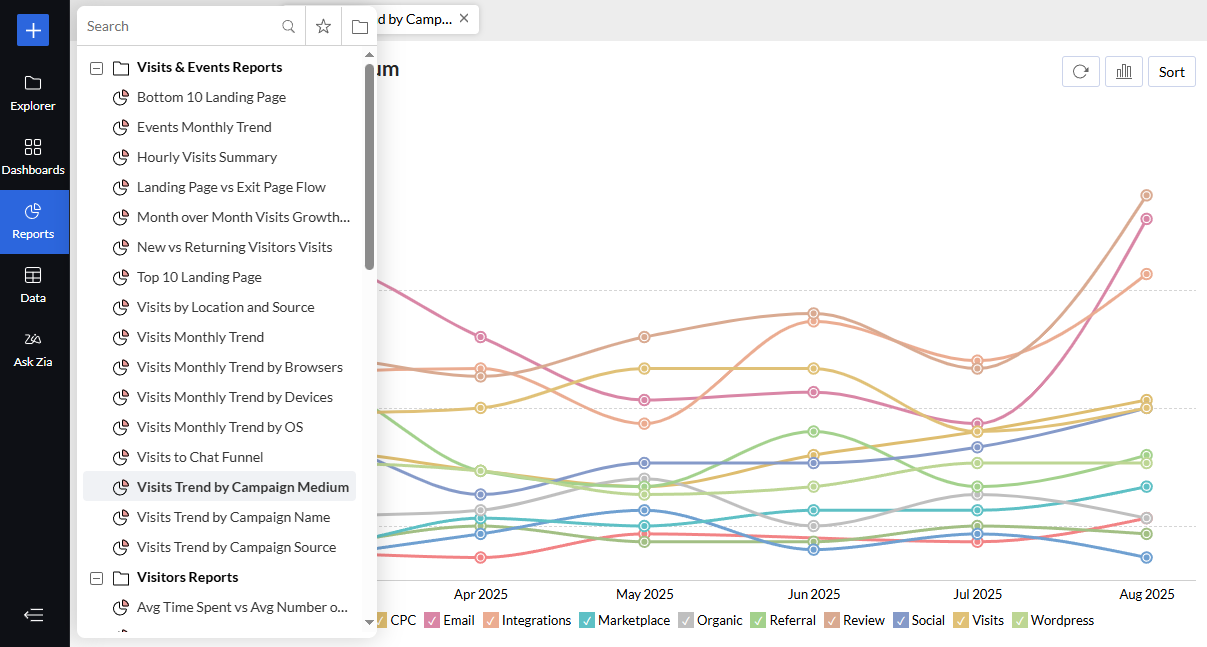
Task: Open Month over Month Visits Growth report
Action: click(x=244, y=218)
